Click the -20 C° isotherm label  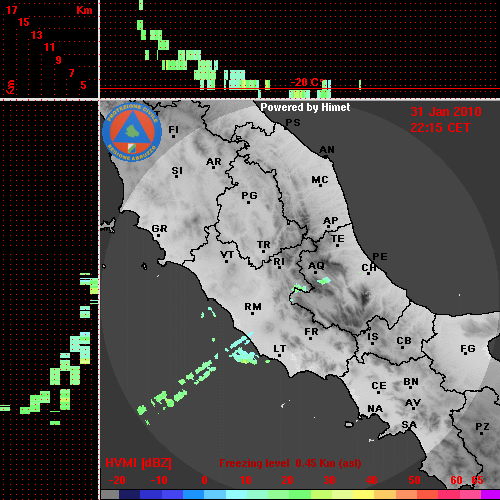[307, 82]
